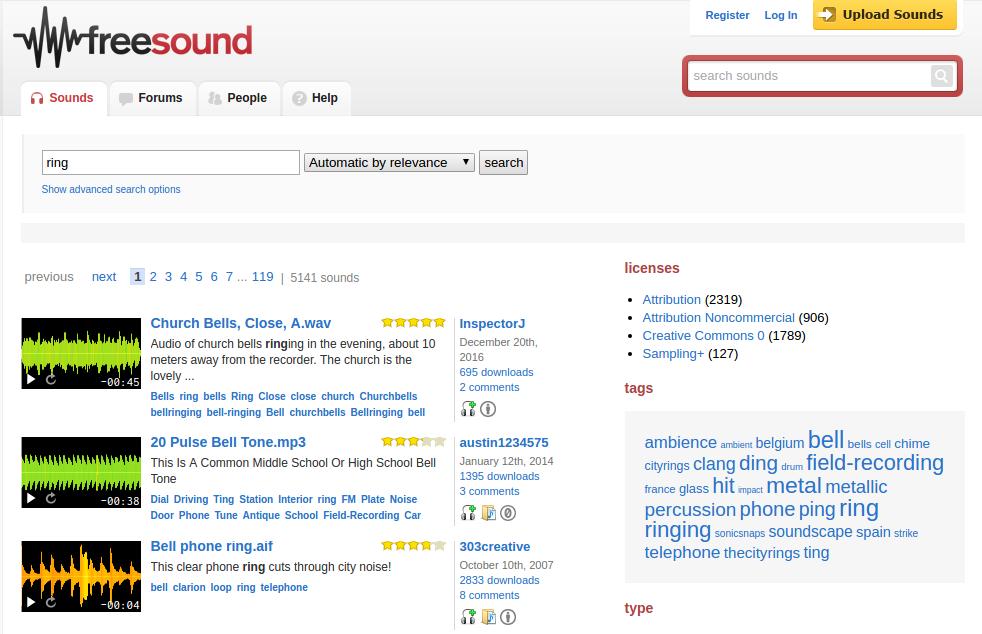Click the 'percussion' tag in tag cloud
This screenshot has width=982, height=634.
pos(690,509)
